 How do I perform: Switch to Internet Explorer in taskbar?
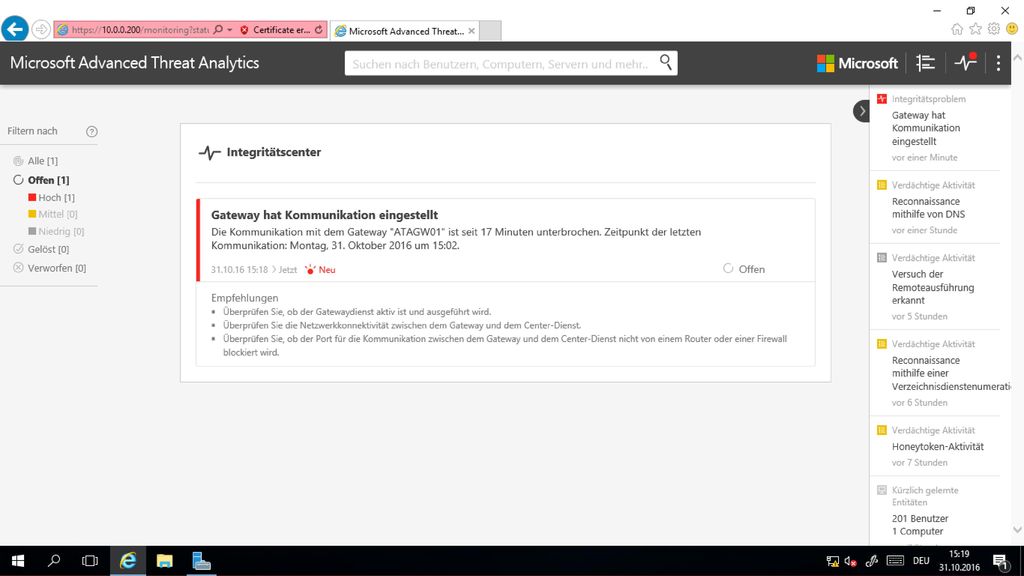[128, 561]
